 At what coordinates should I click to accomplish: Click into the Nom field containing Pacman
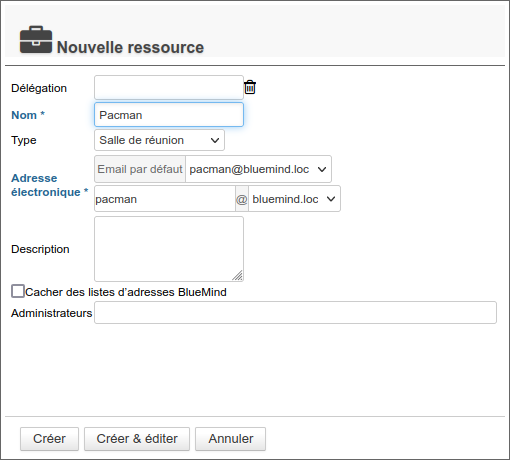pyautogui.click(x=169, y=115)
